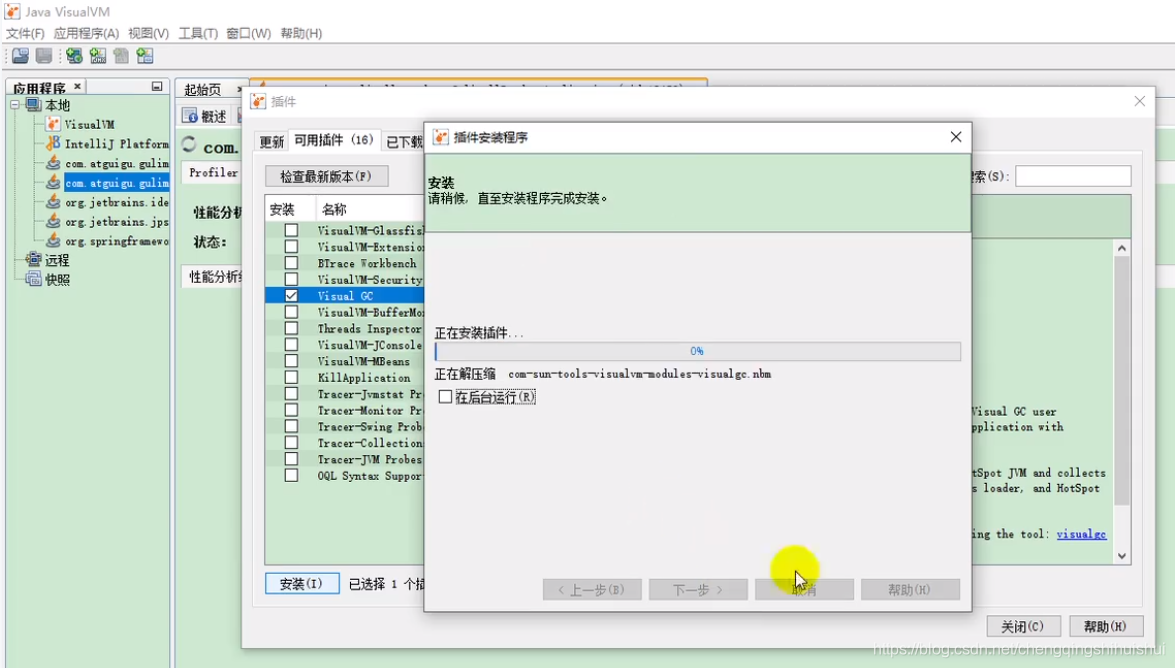Close the 插件 plugins window with X

[x=1139, y=101]
